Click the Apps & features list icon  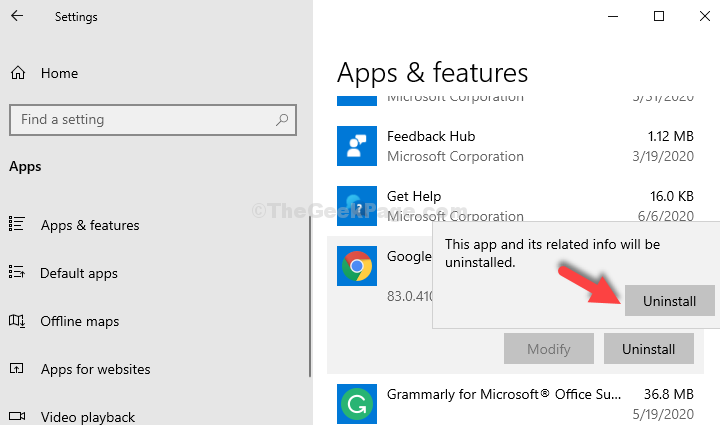tap(17, 224)
